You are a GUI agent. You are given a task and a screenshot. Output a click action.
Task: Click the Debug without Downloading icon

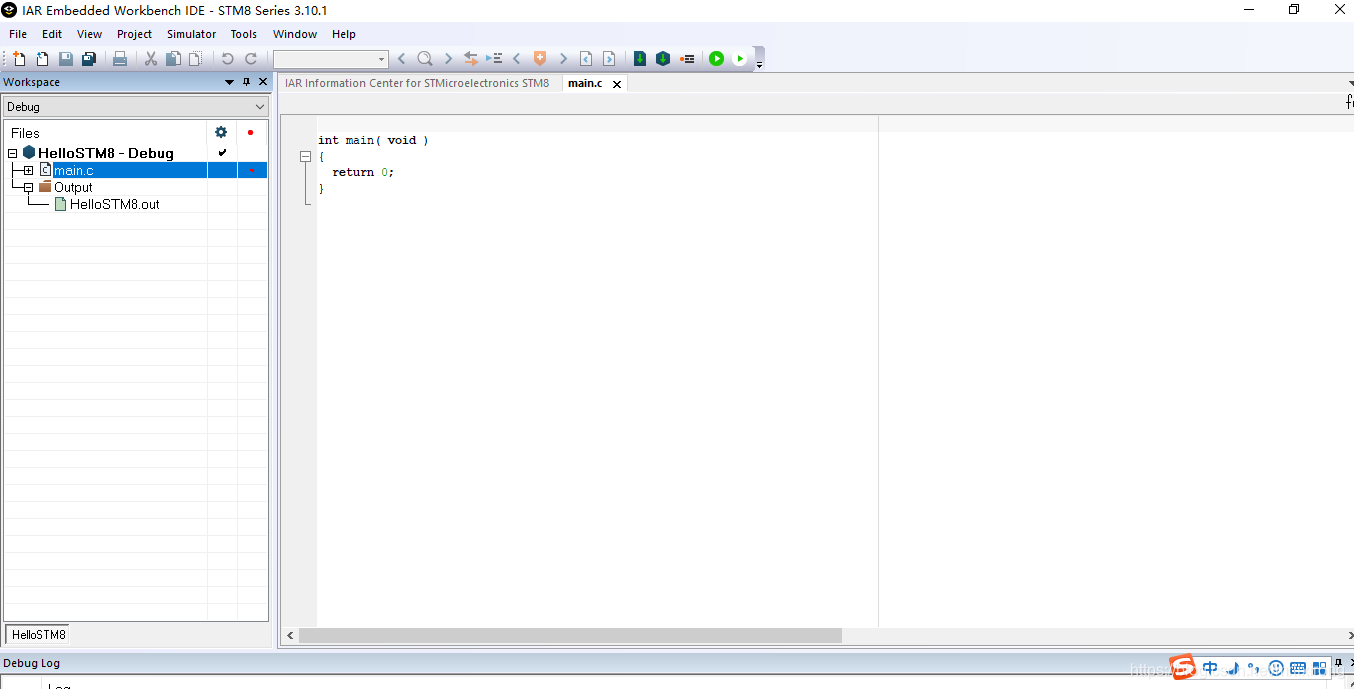(x=740, y=59)
